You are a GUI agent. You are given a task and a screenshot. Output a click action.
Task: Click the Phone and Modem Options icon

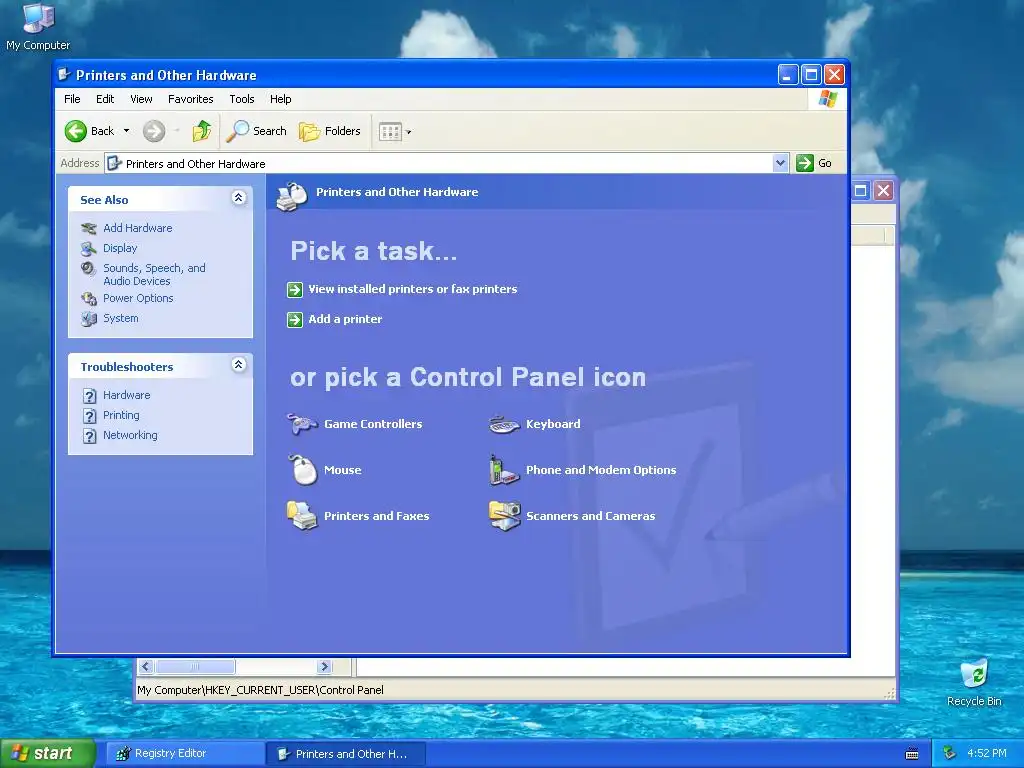[x=504, y=470]
